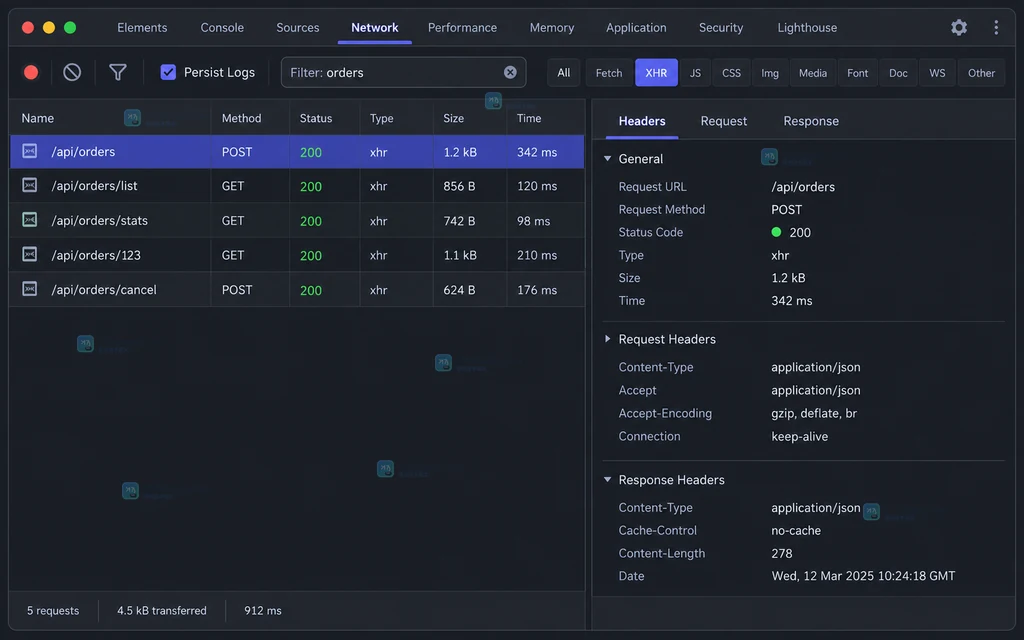Filter requests by WS
The width and height of the screenshot is (1024, 640).
[937, 72]
